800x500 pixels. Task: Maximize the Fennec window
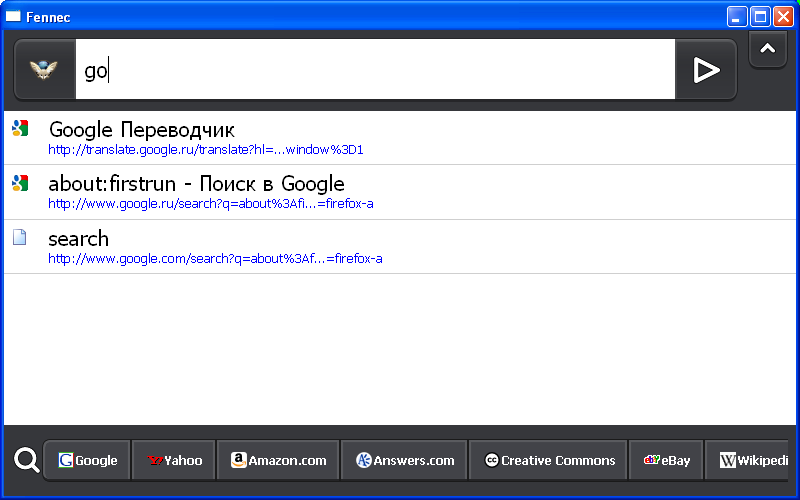point(760,16)
